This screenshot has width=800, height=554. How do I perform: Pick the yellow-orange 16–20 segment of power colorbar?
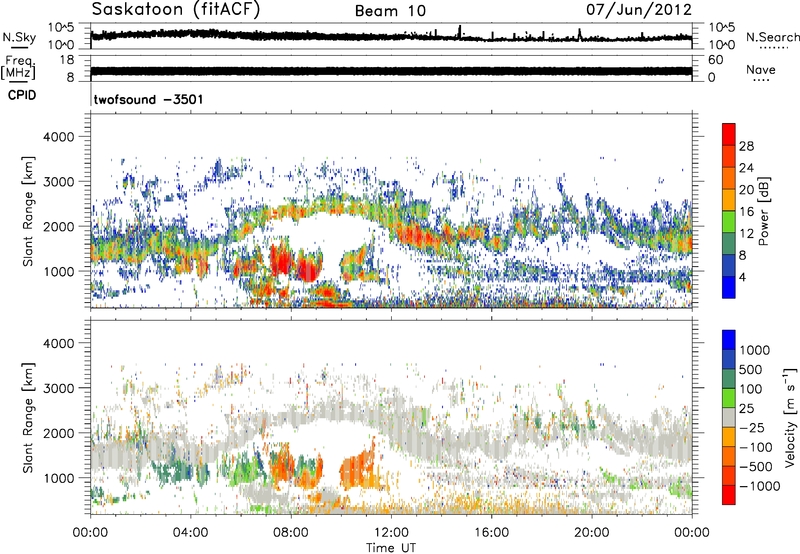(729, 199)
